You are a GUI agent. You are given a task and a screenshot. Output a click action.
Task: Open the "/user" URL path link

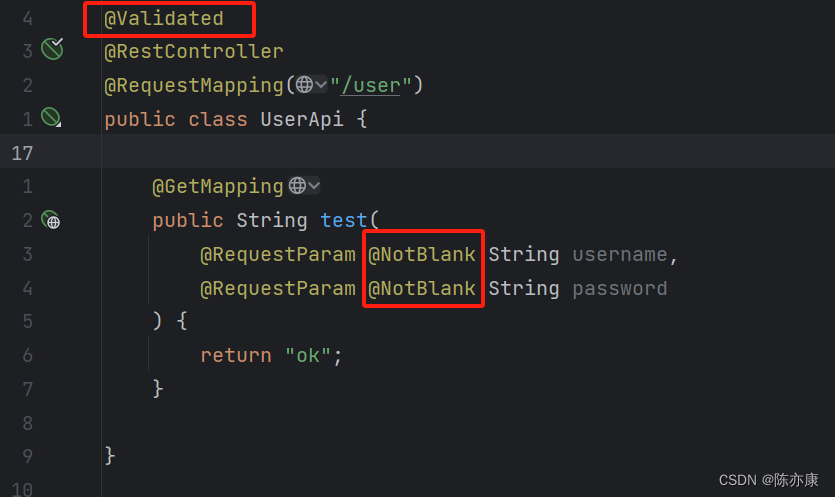tap(371, 85)
